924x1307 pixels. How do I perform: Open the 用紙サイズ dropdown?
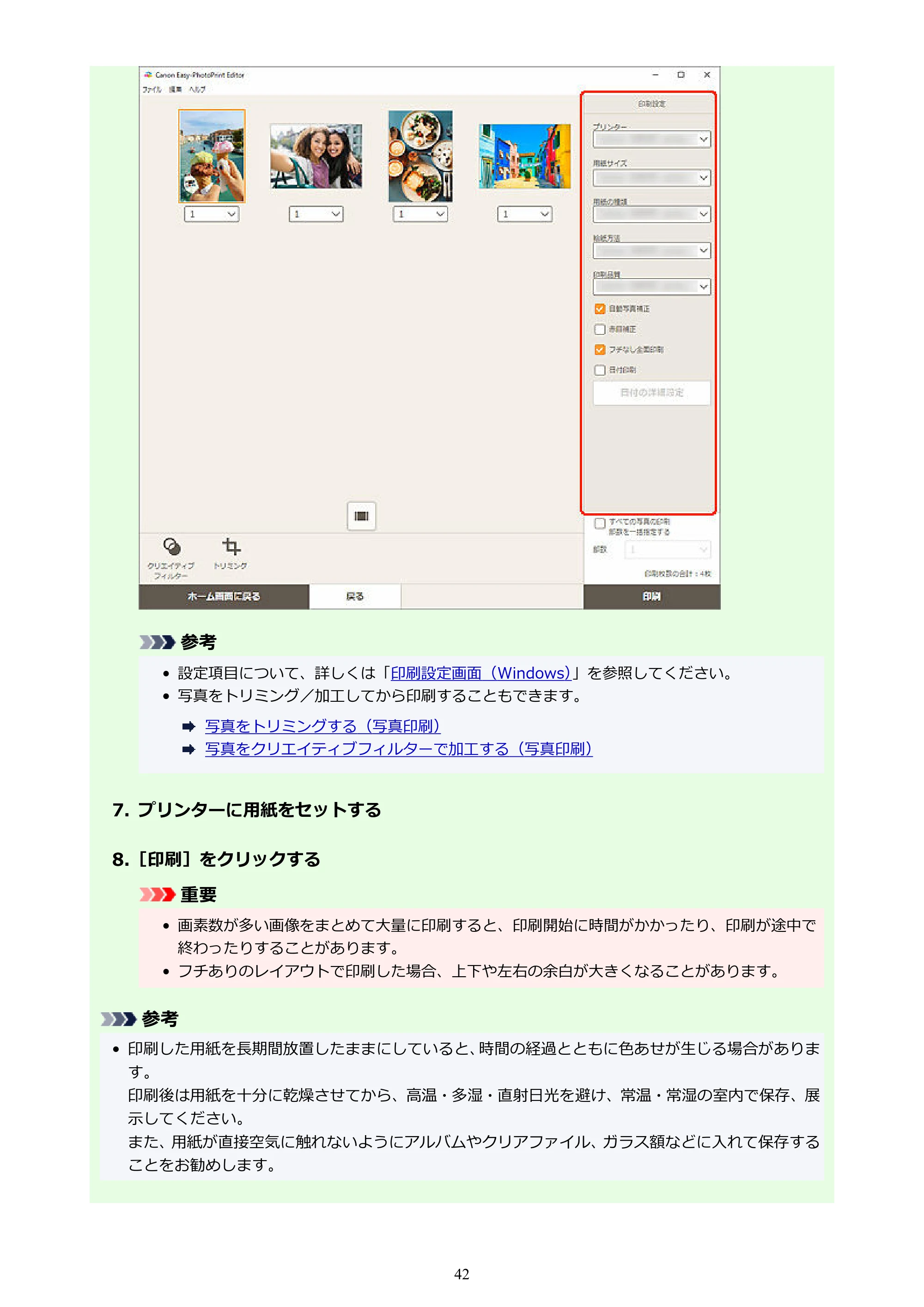click(652, 178)
